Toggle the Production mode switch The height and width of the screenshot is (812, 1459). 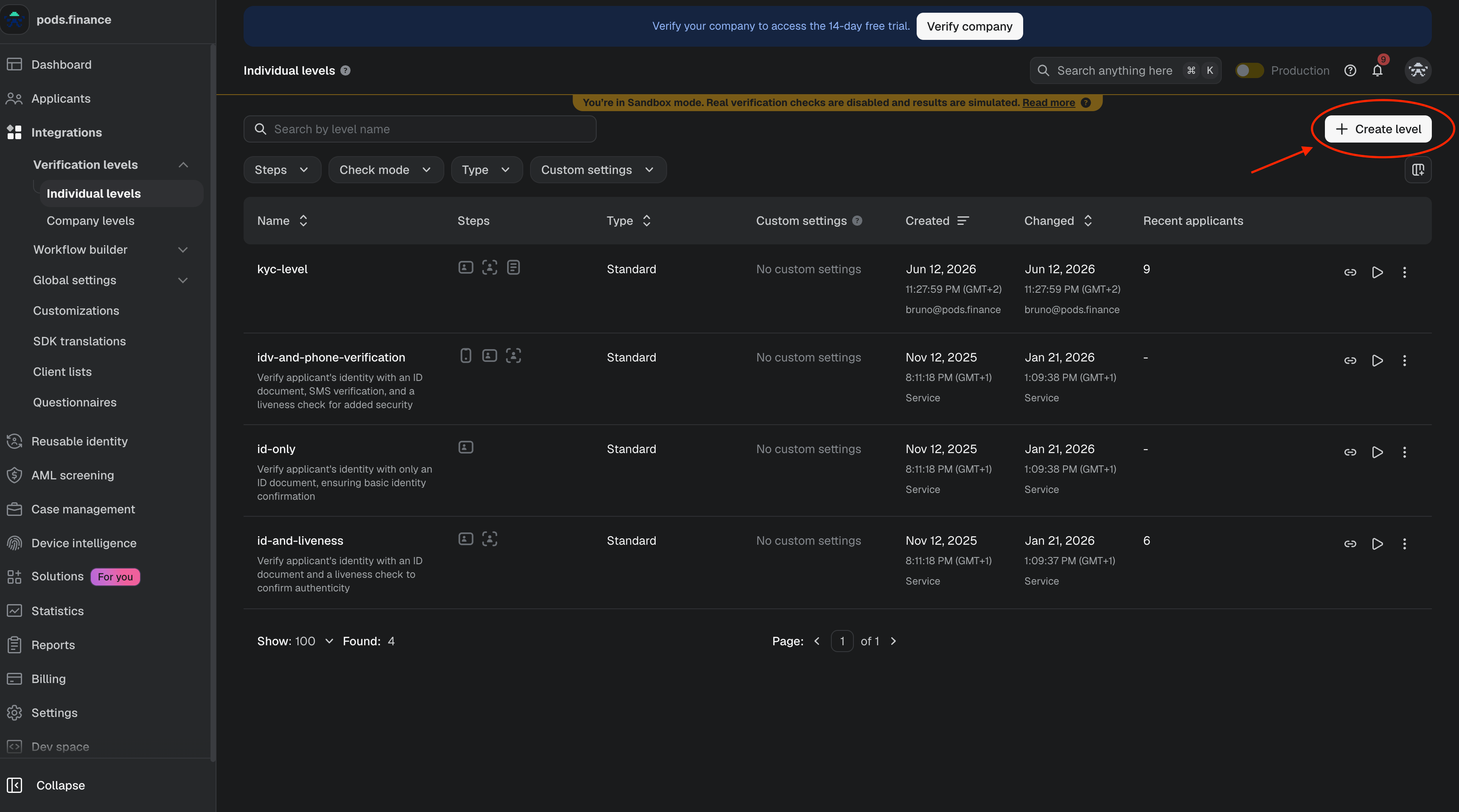tap(1249, 70)
